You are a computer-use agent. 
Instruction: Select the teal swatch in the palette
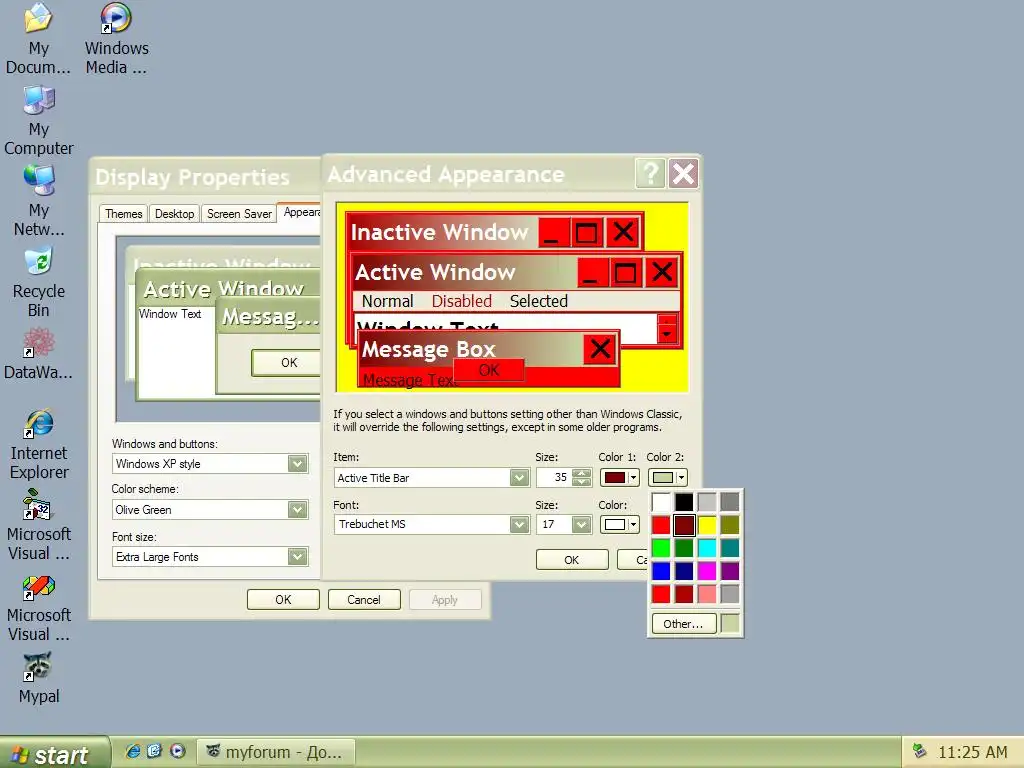pyautogui.click(x=729, y=548)
